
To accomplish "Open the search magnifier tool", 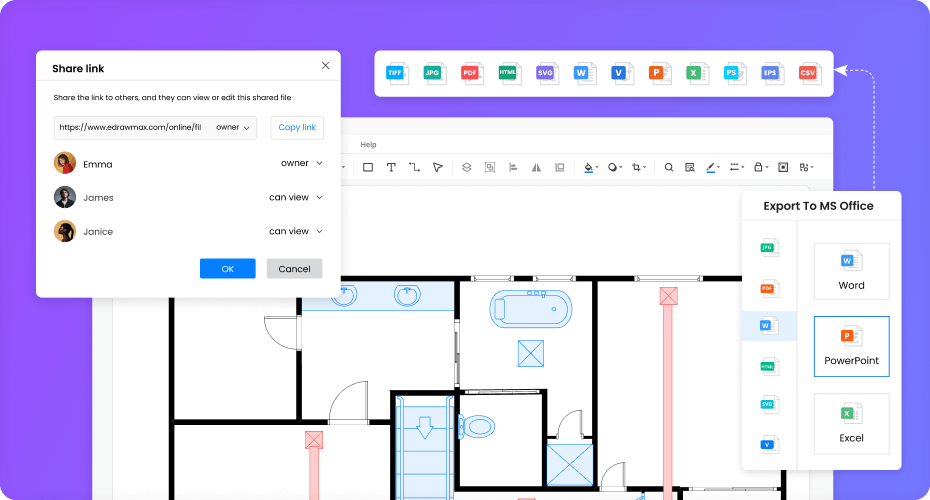I will tap(668, 167).
